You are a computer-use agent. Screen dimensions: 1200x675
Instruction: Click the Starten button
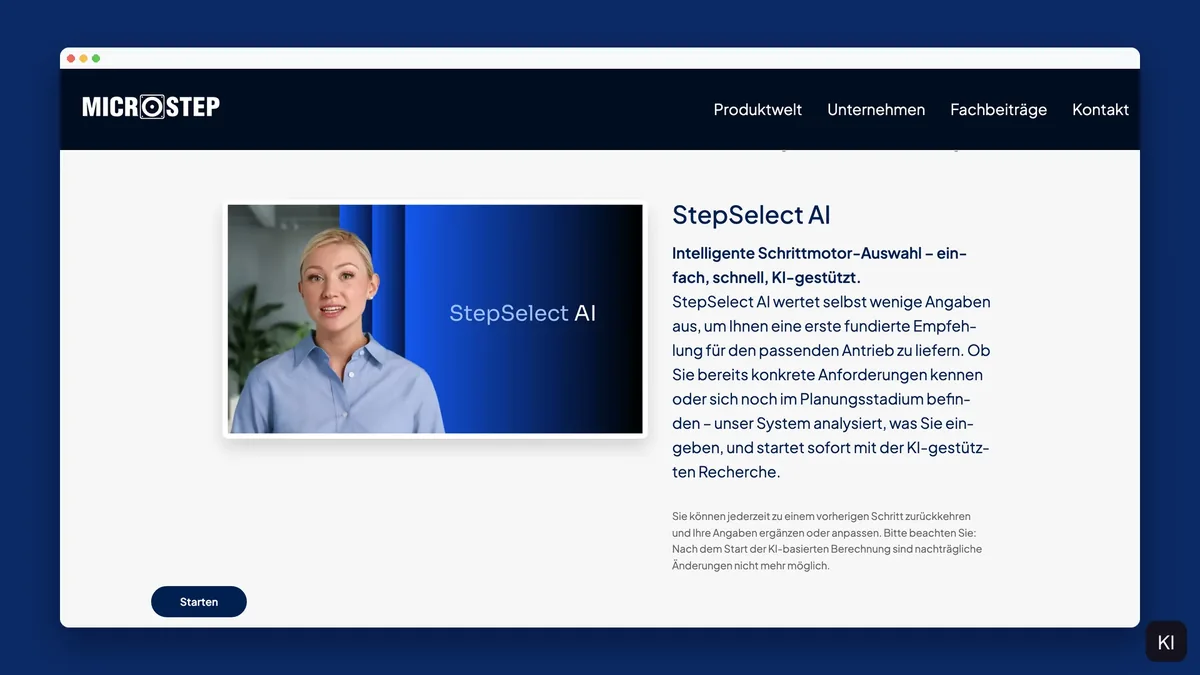click(199, 602)
